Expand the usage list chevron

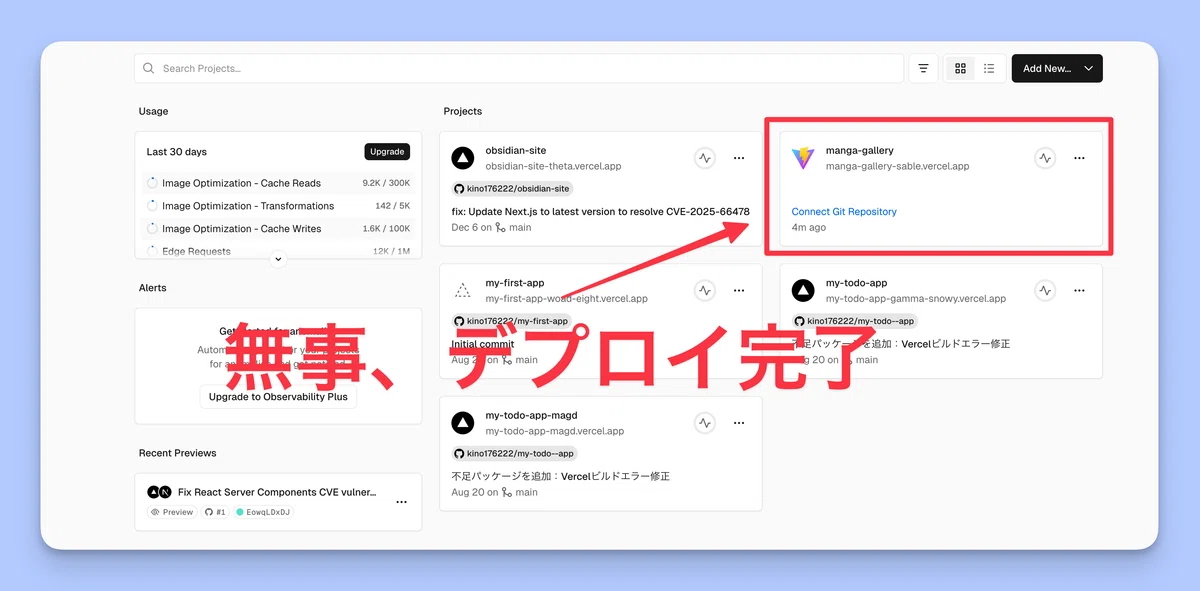[x=278, y=259]
